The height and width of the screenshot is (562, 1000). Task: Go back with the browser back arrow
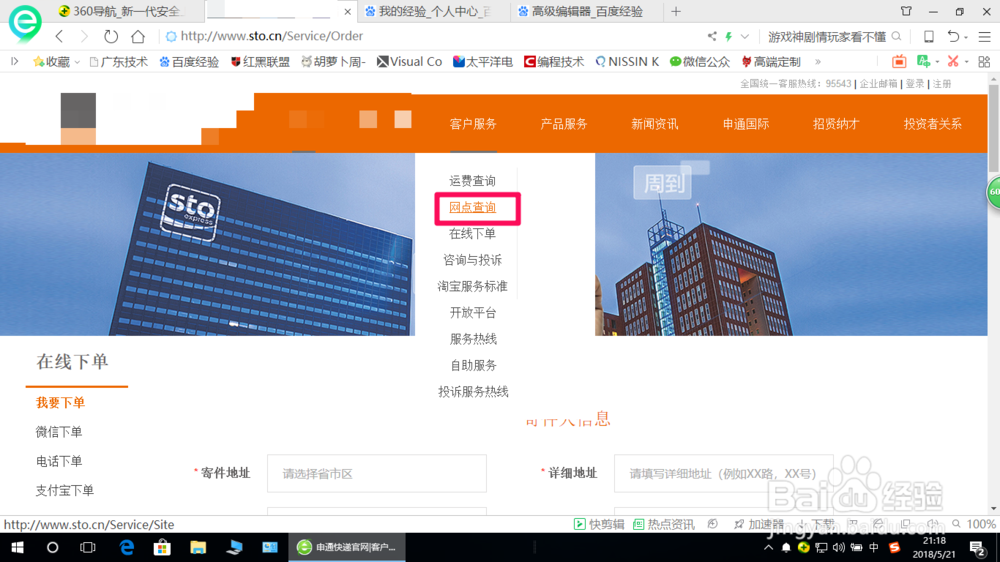pos(59,36)
